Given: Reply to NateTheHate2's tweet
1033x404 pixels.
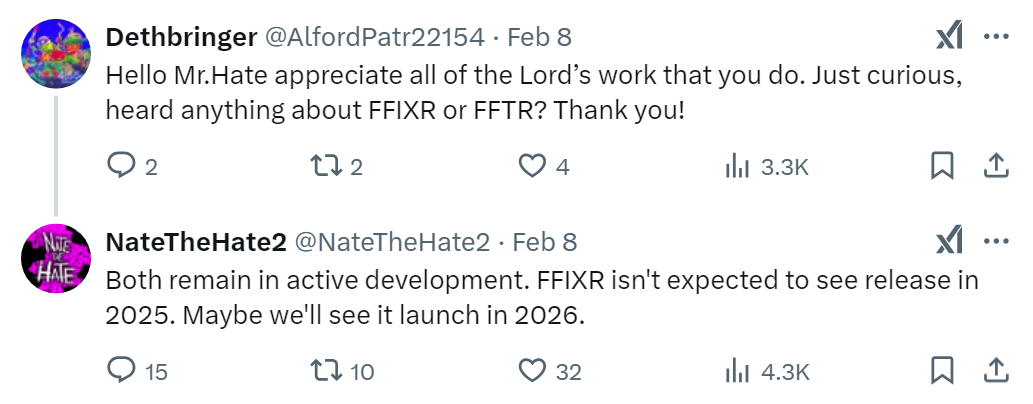Looking at the screenshot, I should [120, 371].
